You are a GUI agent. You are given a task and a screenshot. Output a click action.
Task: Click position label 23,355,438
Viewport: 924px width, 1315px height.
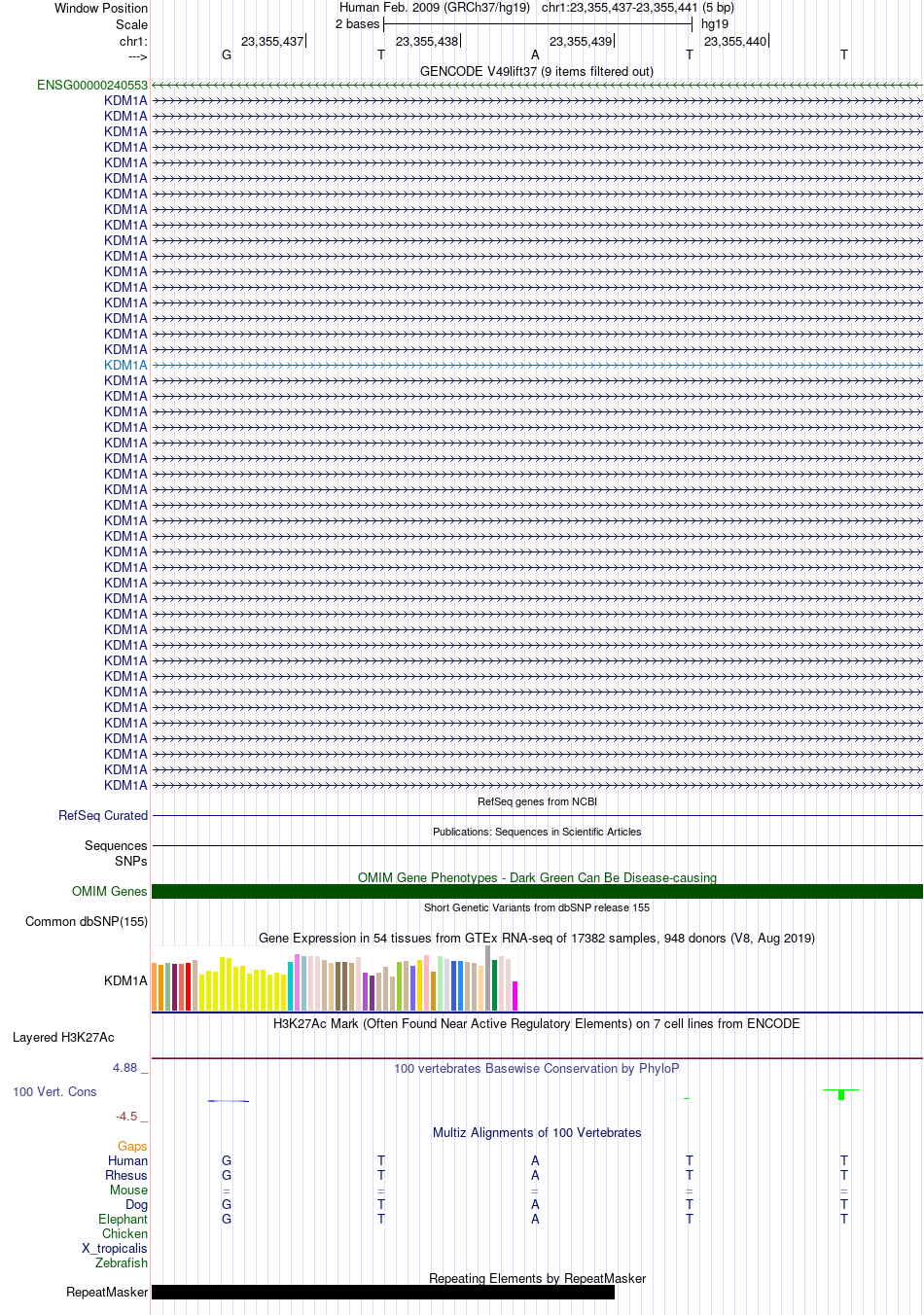tap(427, 42)
